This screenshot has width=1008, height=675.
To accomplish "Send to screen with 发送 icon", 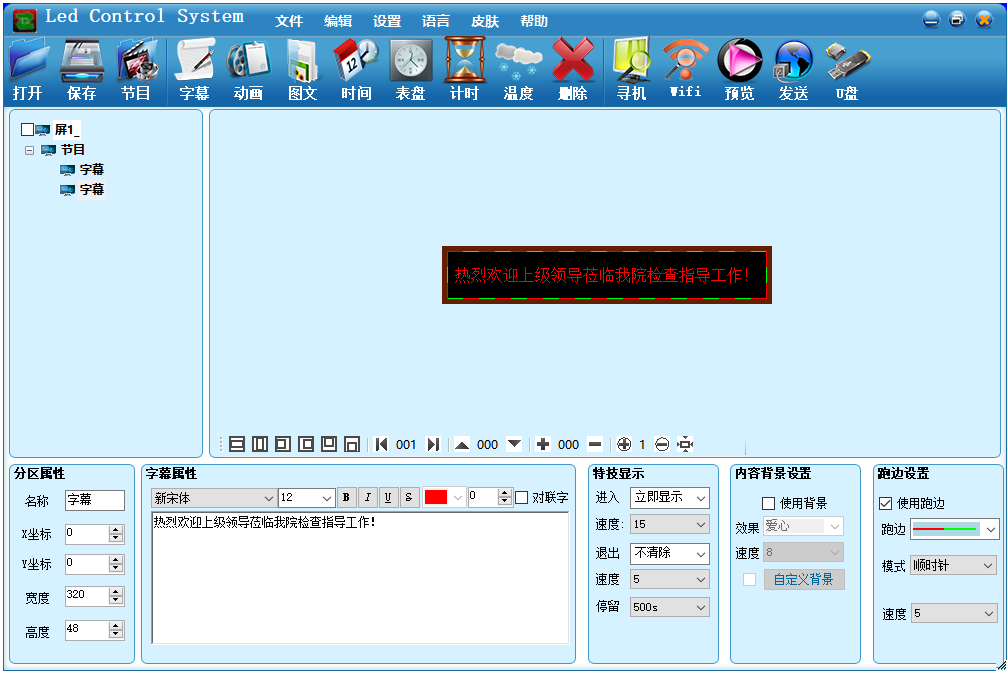I will [x=793, y=69].
